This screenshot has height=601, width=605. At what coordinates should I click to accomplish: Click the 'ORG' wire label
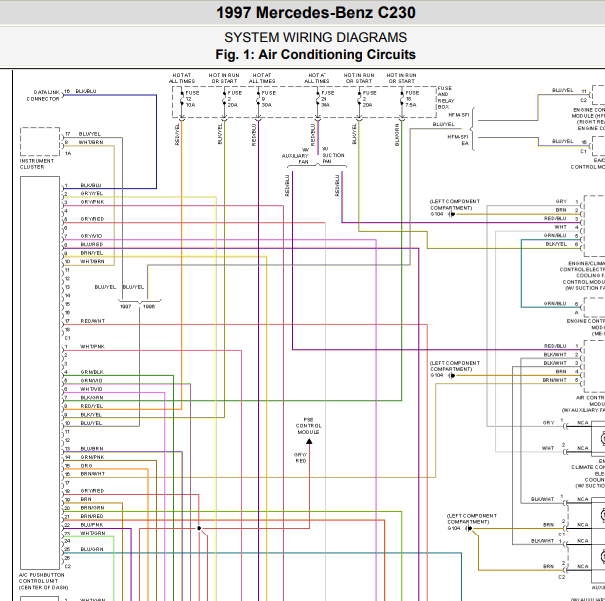(86, 466)
